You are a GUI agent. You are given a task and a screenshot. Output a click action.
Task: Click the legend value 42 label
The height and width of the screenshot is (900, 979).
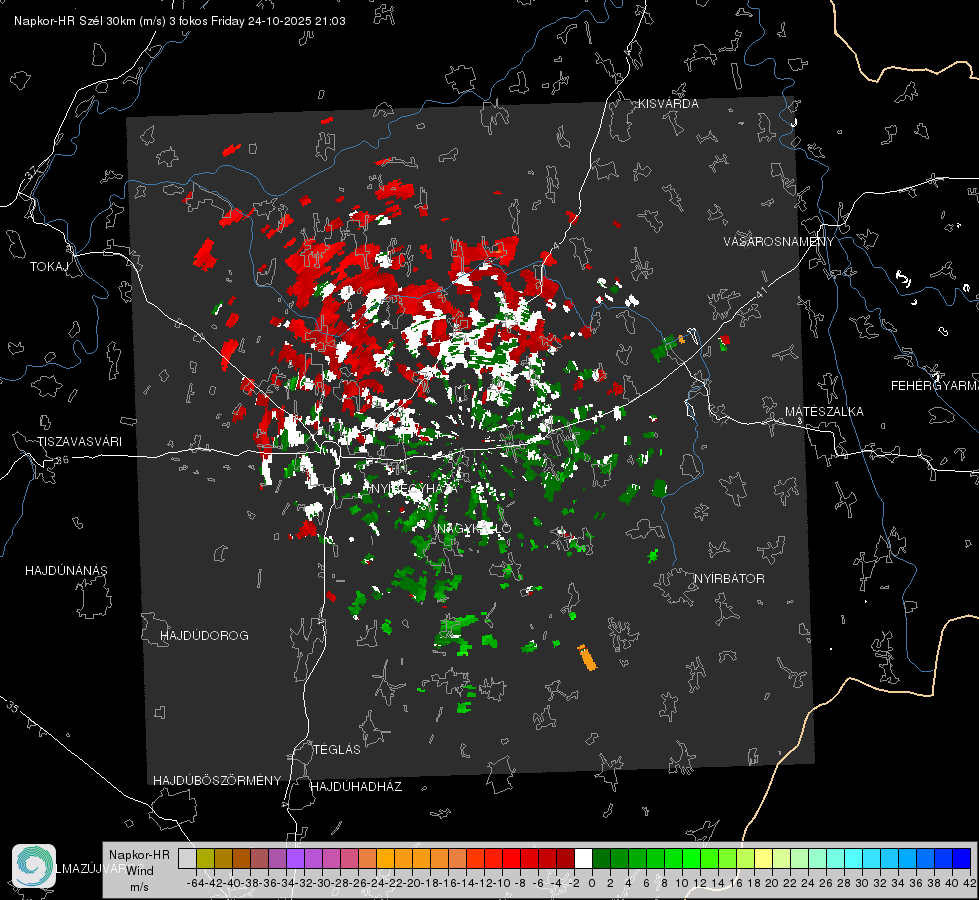[969, 883]
